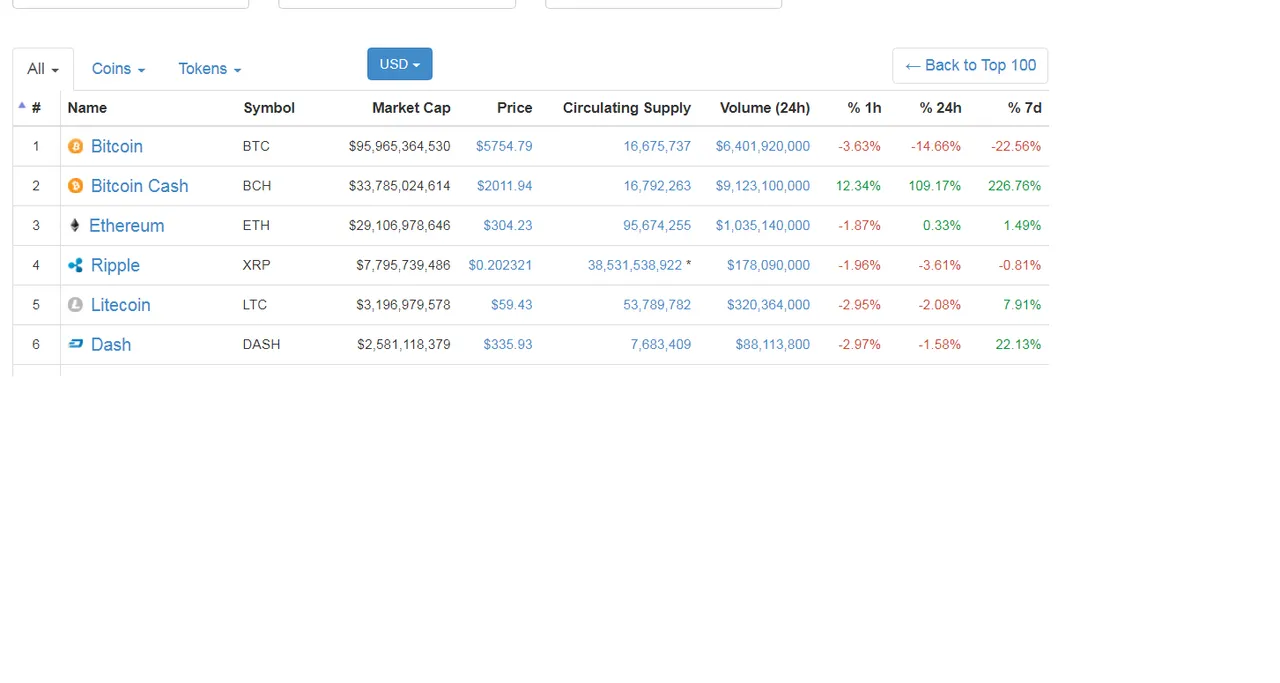Select Bitcoin Cash market cap $33,785,024,614
The height and width of the screenshot is (683, 1280).
[x=400, y=186]
